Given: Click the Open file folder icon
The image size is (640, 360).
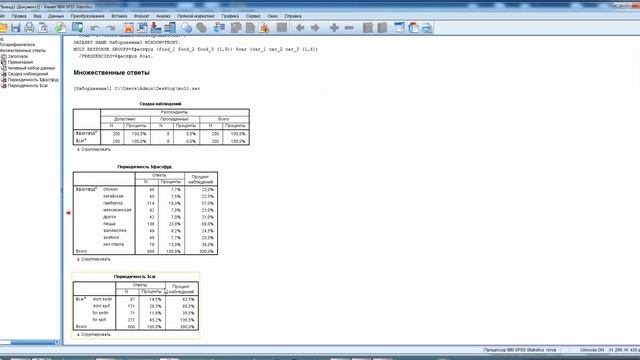Looking at the screenshot, I should tap(3, 28).
